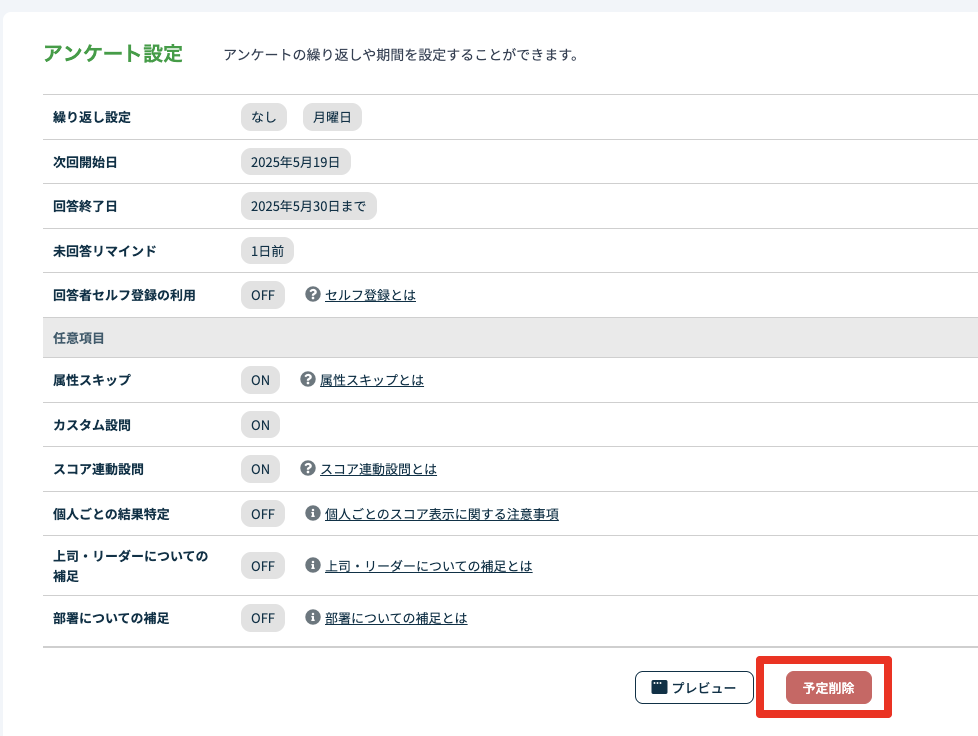
Task: Click the question icon beside 属性スキップとは
Action: click(308, 380)
